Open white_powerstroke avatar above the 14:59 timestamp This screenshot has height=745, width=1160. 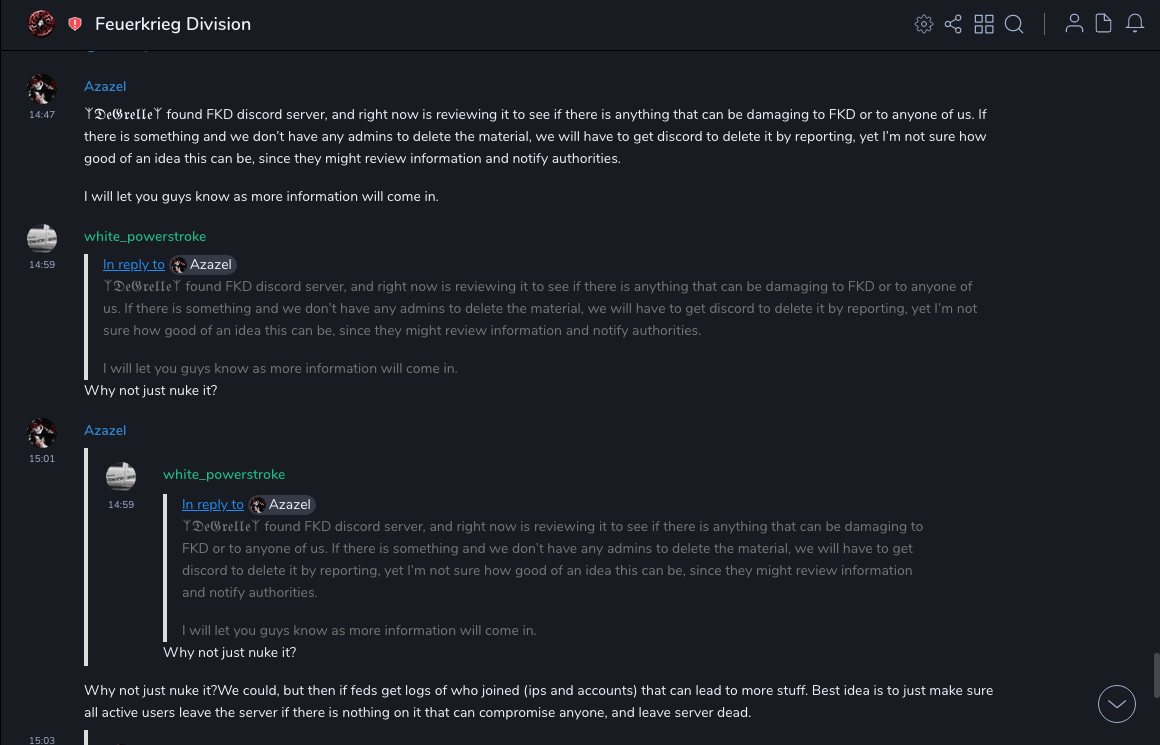42,239
